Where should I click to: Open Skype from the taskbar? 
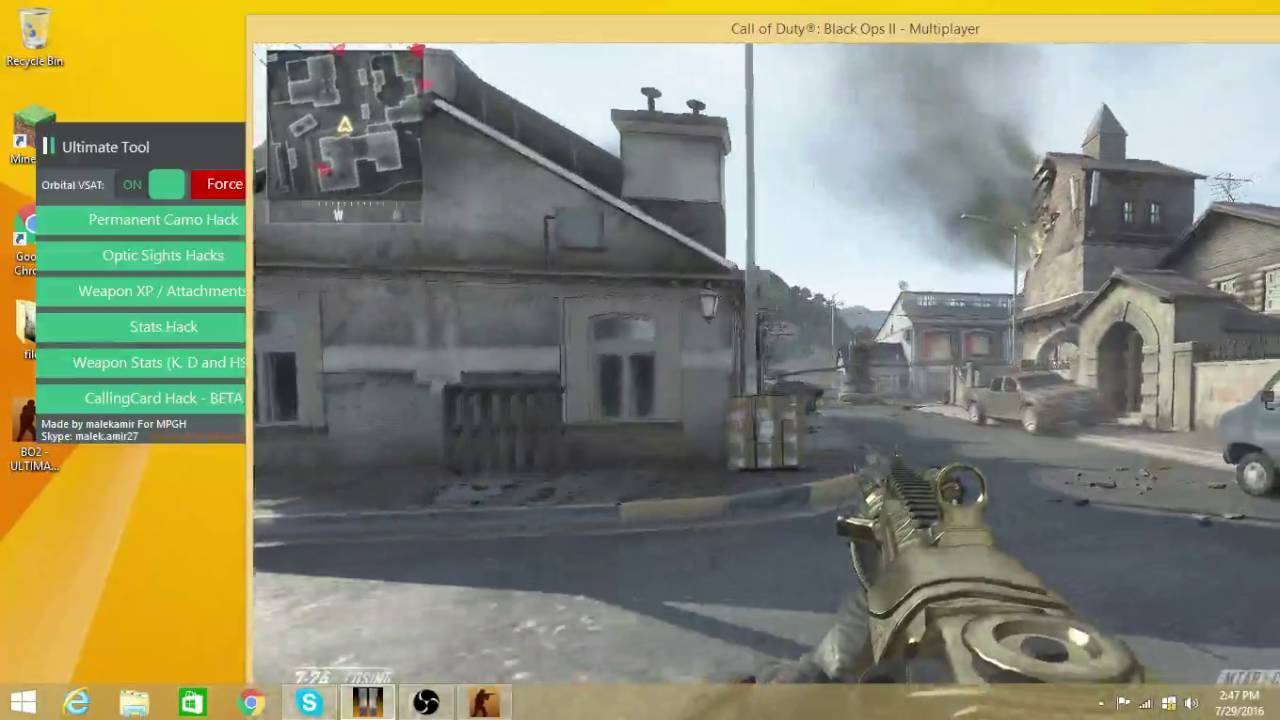(309, 703)
